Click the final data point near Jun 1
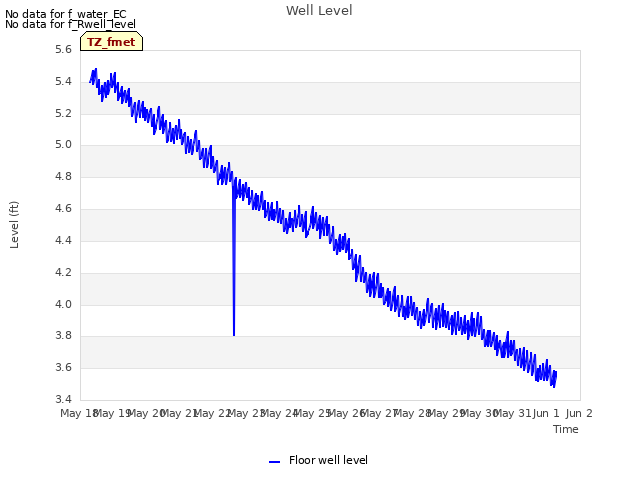Image resolution: width=640 pixels, height=480 pixels. tap(556, 372)
